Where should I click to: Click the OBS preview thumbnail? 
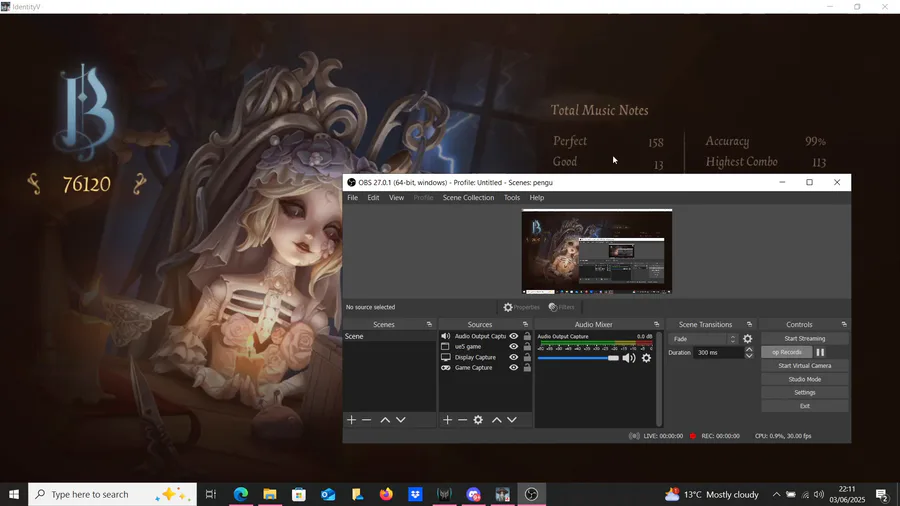tap(597, 252)
